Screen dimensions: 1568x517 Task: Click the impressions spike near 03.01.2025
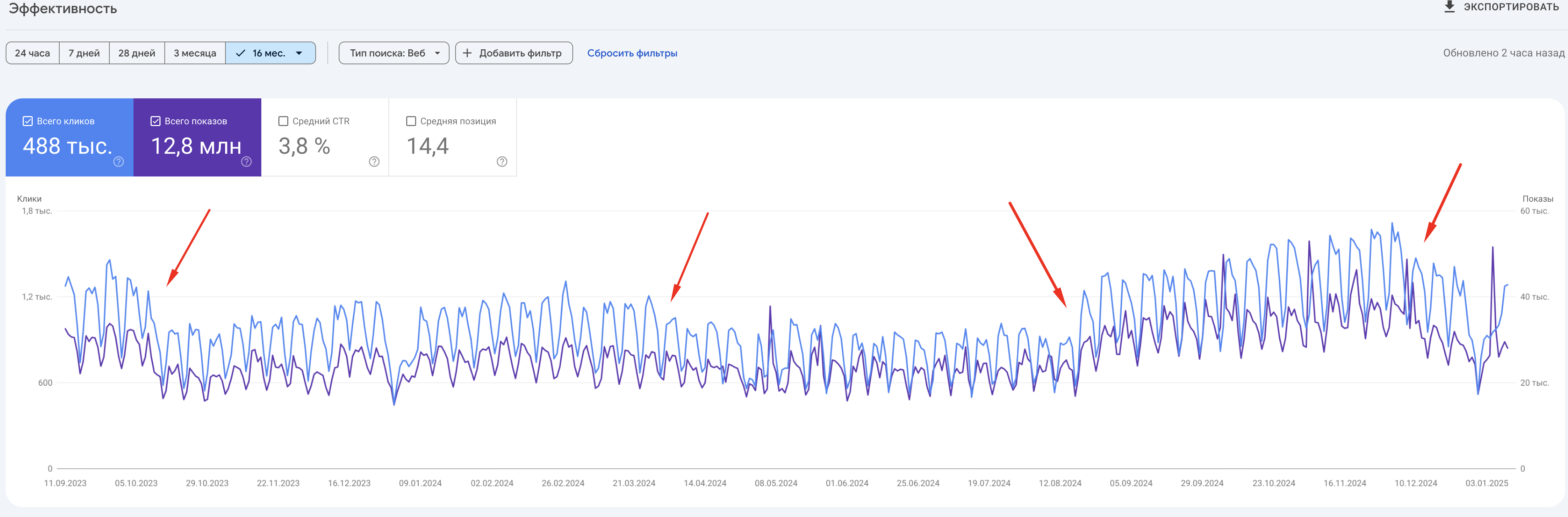pyautogui.click(x=1492, y=248)
